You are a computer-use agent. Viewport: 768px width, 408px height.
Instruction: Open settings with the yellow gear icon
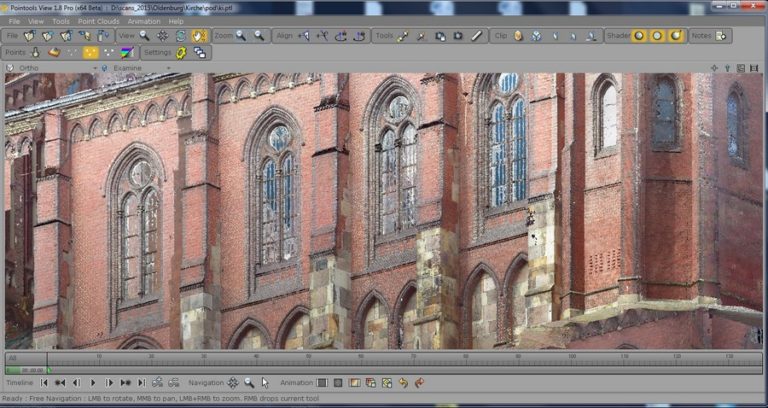(x=182, y=52)
